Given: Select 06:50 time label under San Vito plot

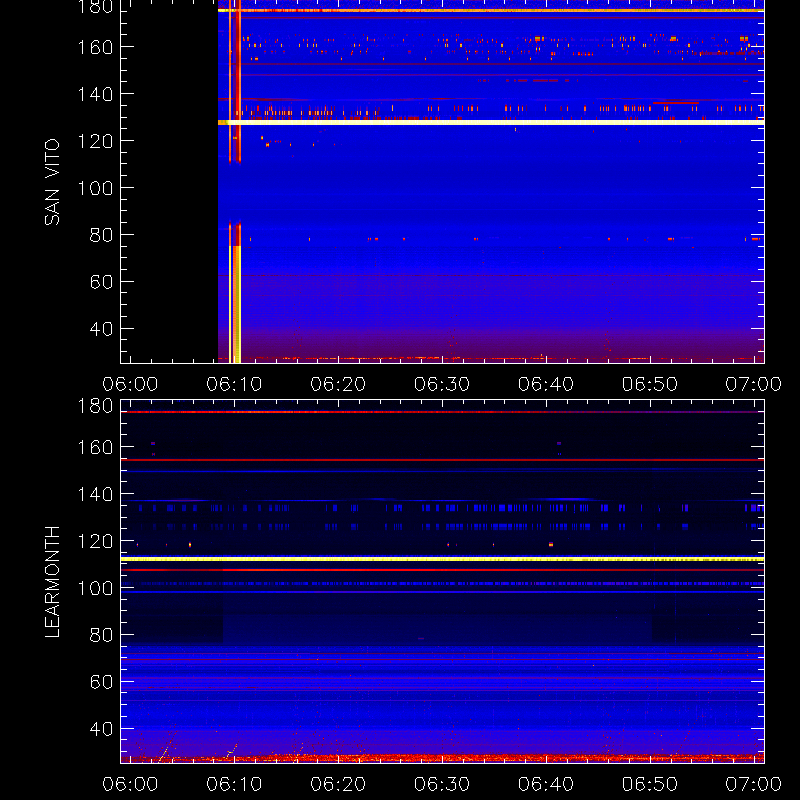Looking at the screenshot, I should (x=650, y=384).
